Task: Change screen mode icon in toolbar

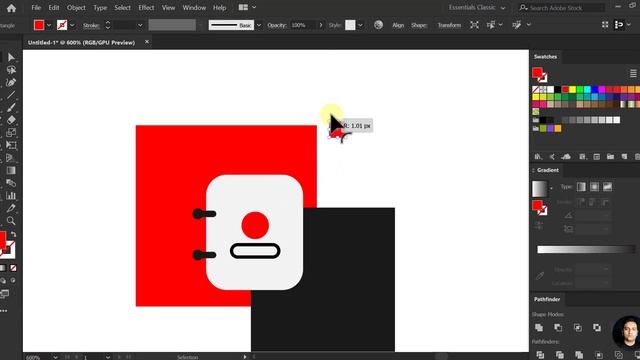Action: (x=4, y=294)
